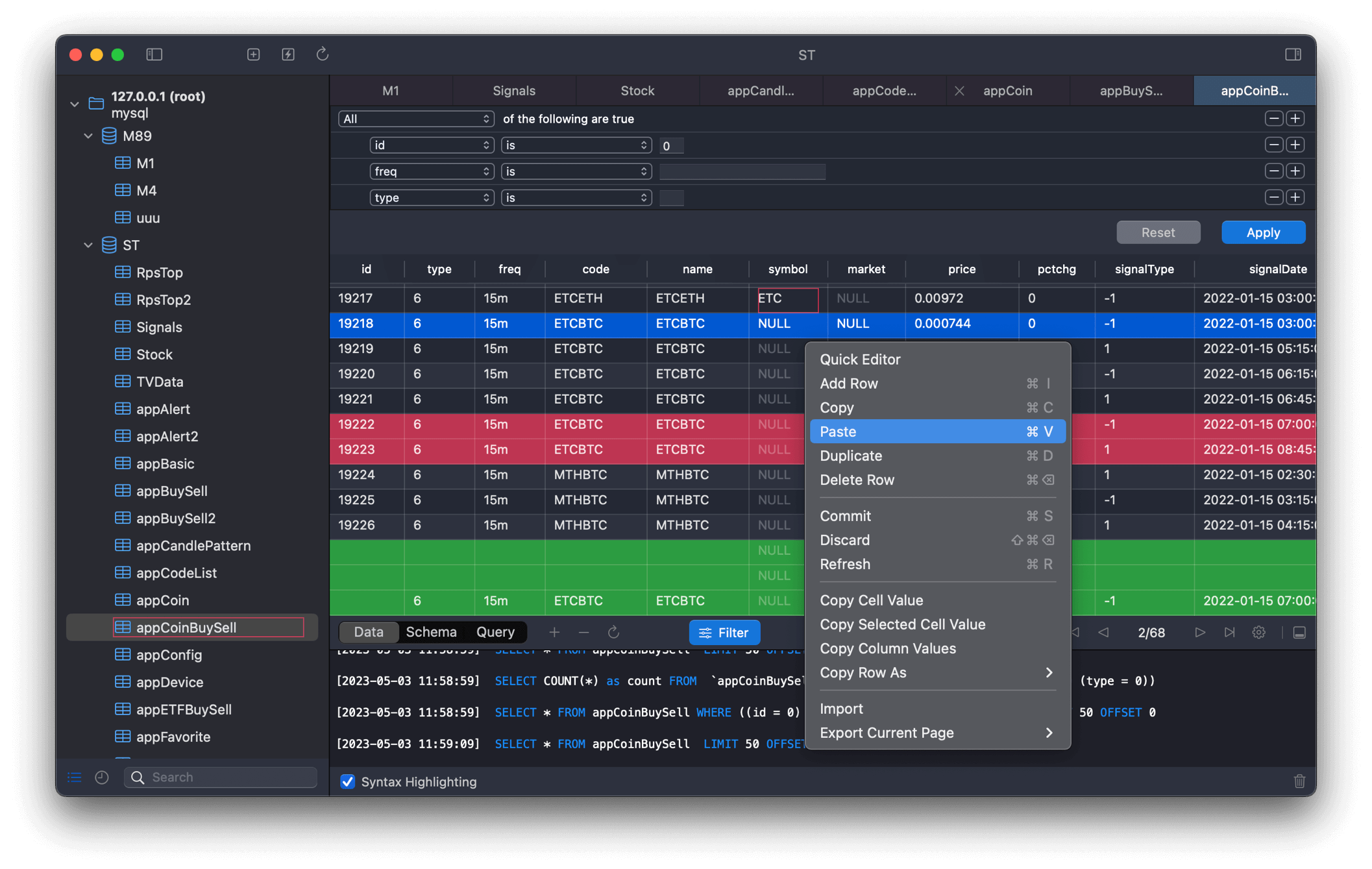1372x869 pixels.
Task: Click Commit in context menu
Action: (937, 516)
